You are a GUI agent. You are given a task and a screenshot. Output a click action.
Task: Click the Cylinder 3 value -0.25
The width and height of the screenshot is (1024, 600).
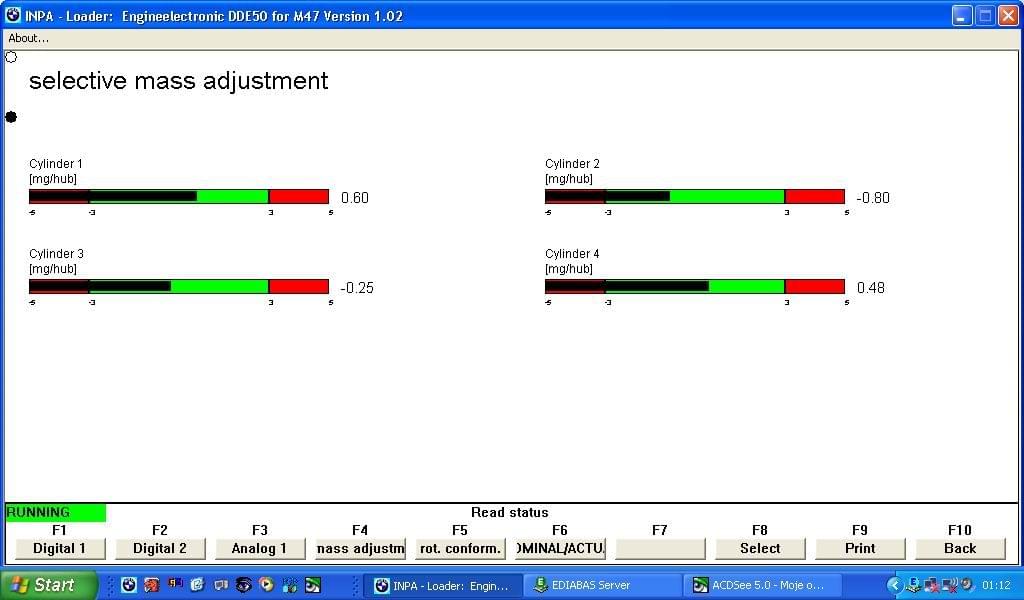coord(357,288)
